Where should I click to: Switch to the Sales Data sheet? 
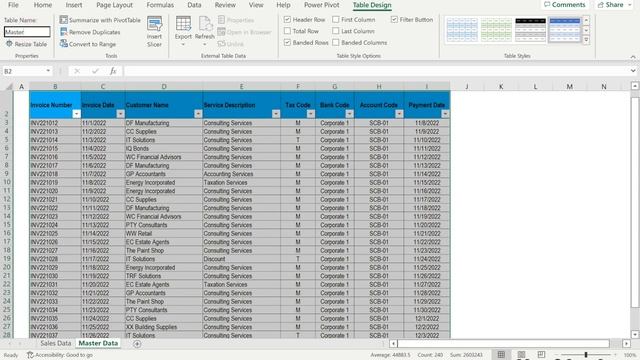pyautogui.click(x=56, y=343)
